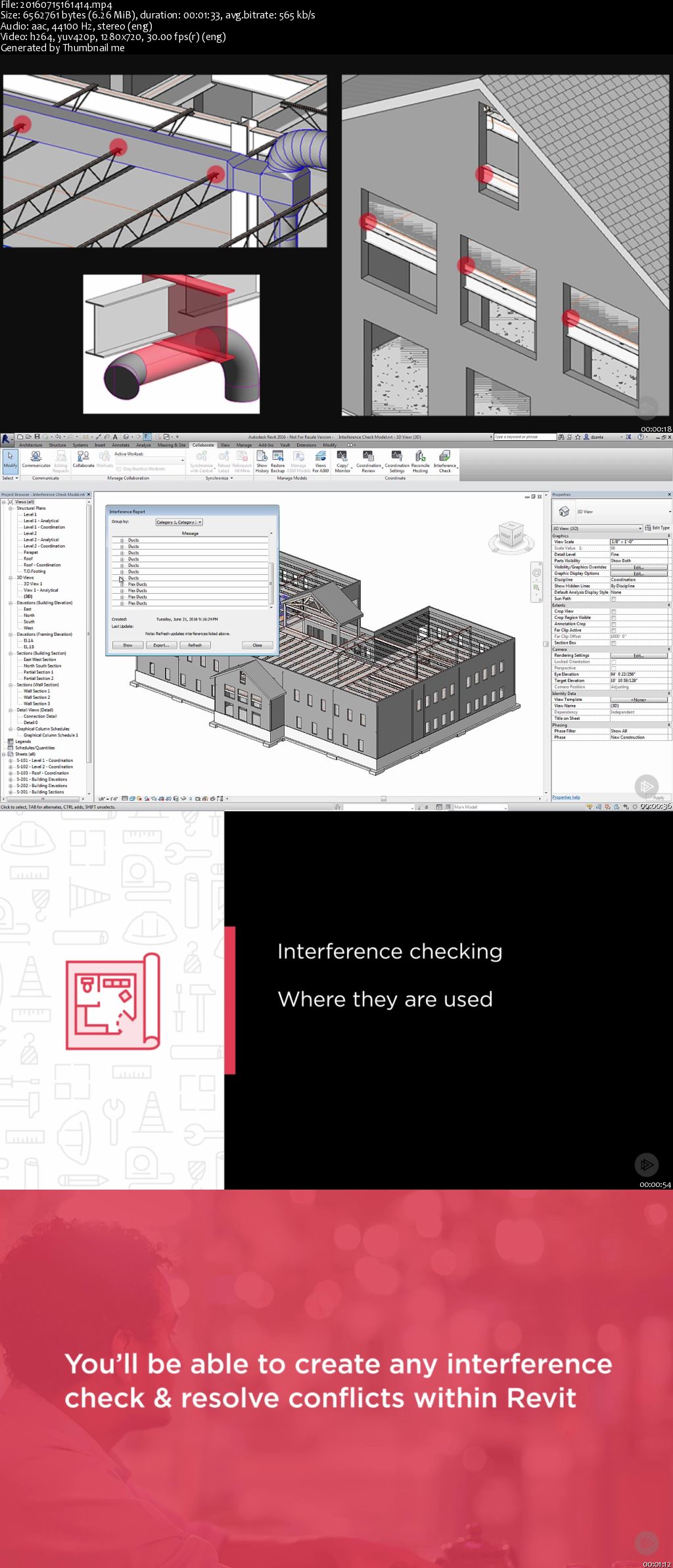Open Views For A360
The image size is (673, 1568).
pyautogui.click(x=320, y=456)
